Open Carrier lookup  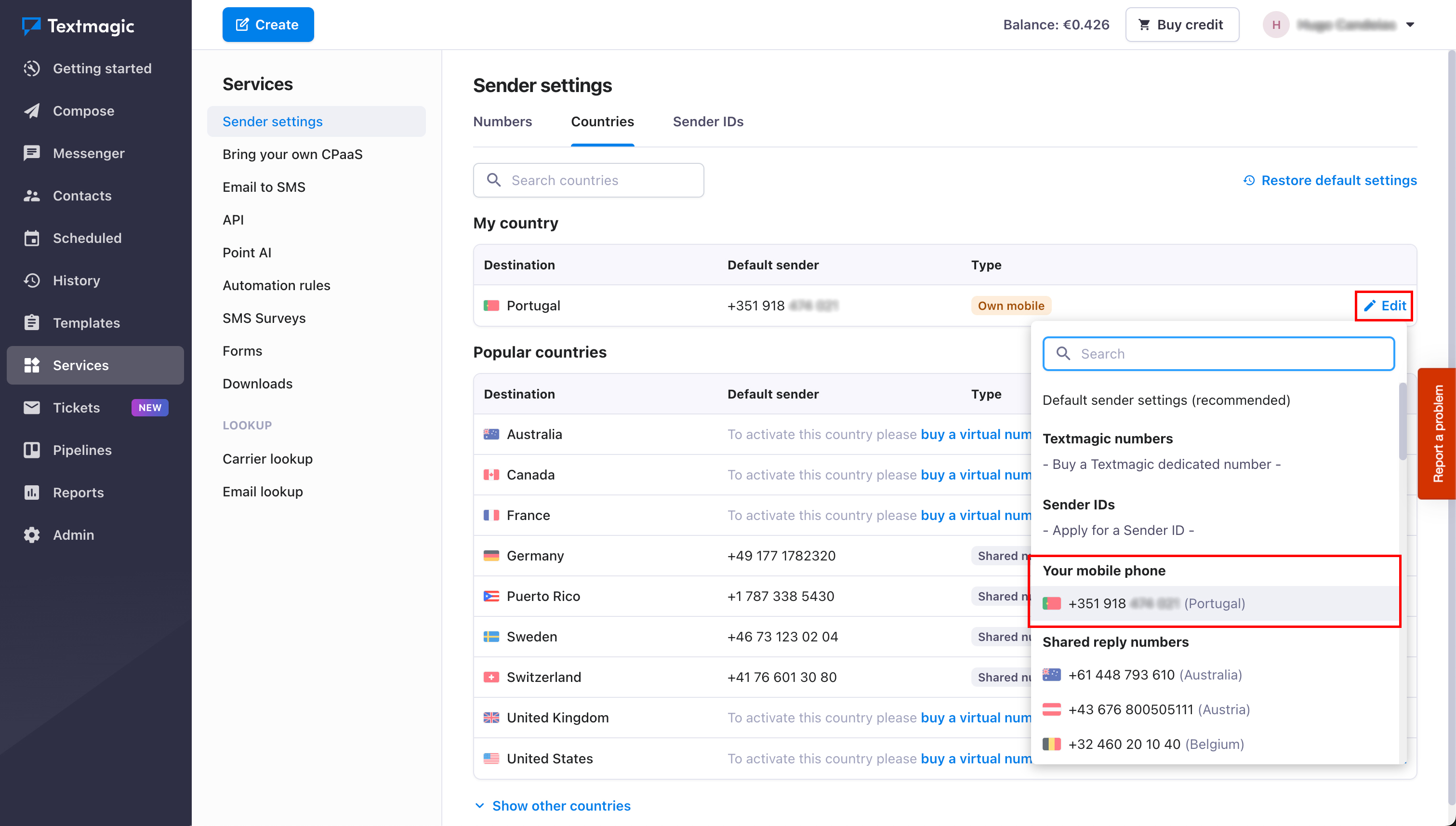(x=267, y=459)
